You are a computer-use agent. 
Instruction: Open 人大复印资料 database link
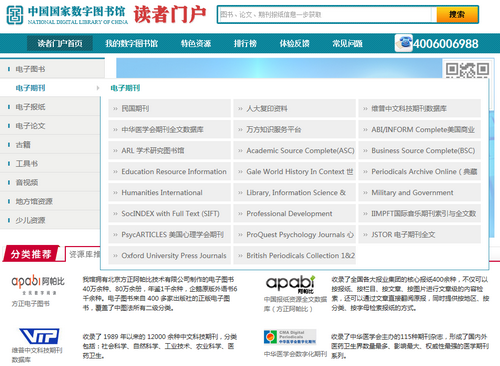(294, 108)
